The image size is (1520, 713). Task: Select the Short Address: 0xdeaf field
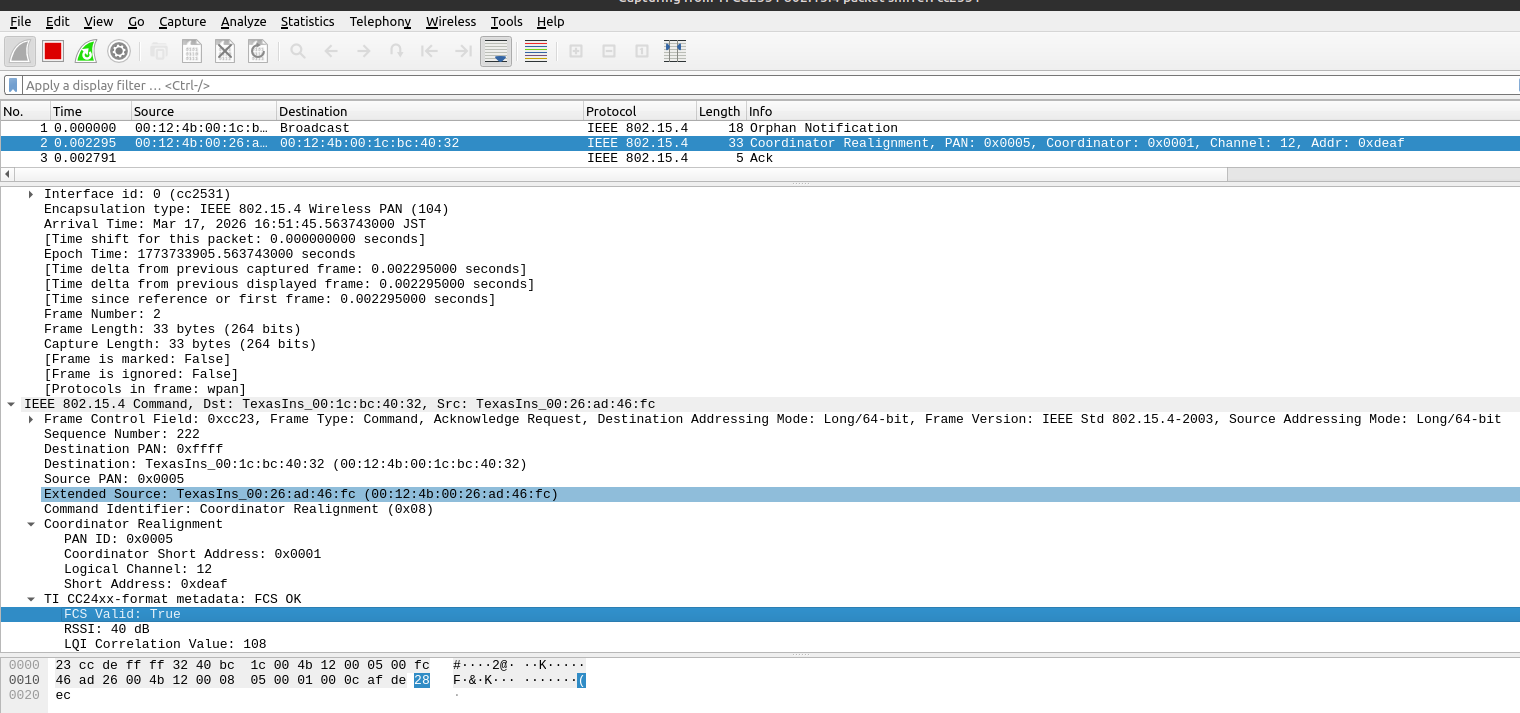146,584
